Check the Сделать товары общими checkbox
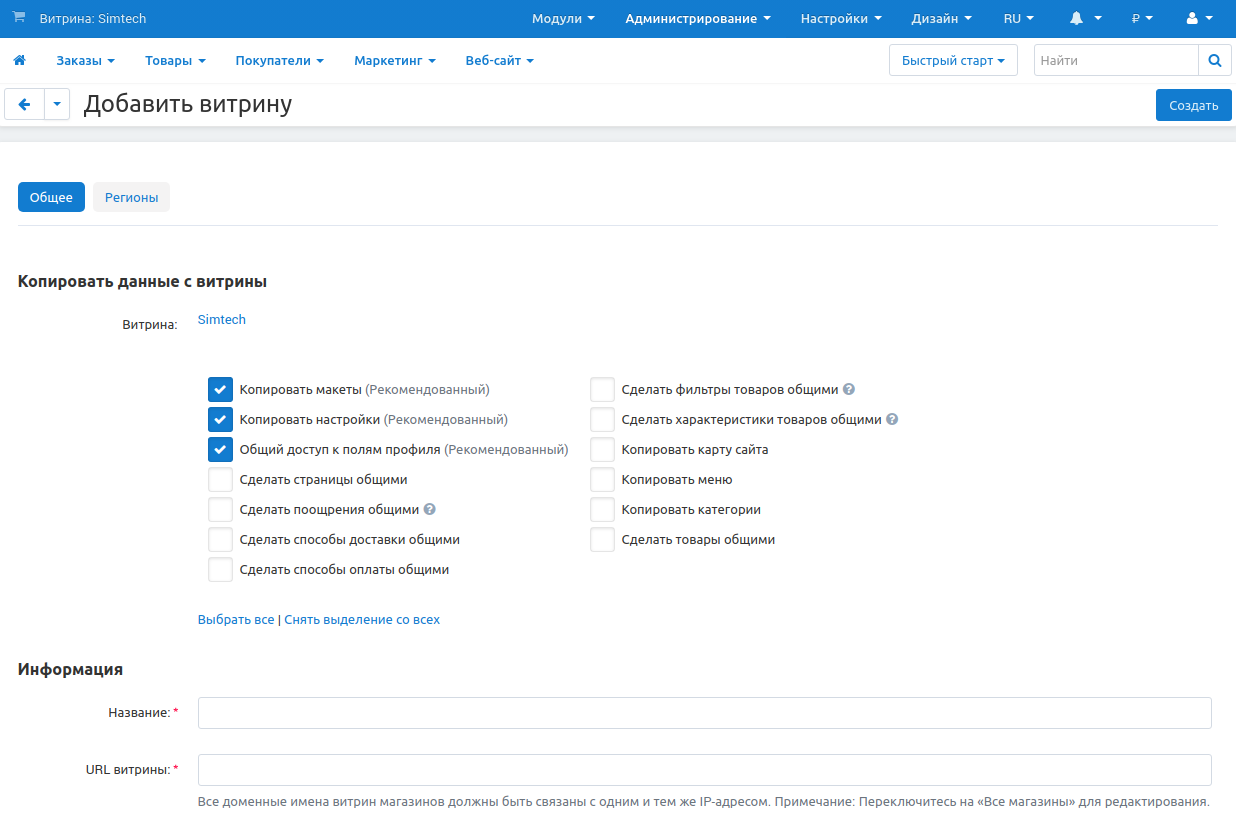 click(x=602, y=540)
